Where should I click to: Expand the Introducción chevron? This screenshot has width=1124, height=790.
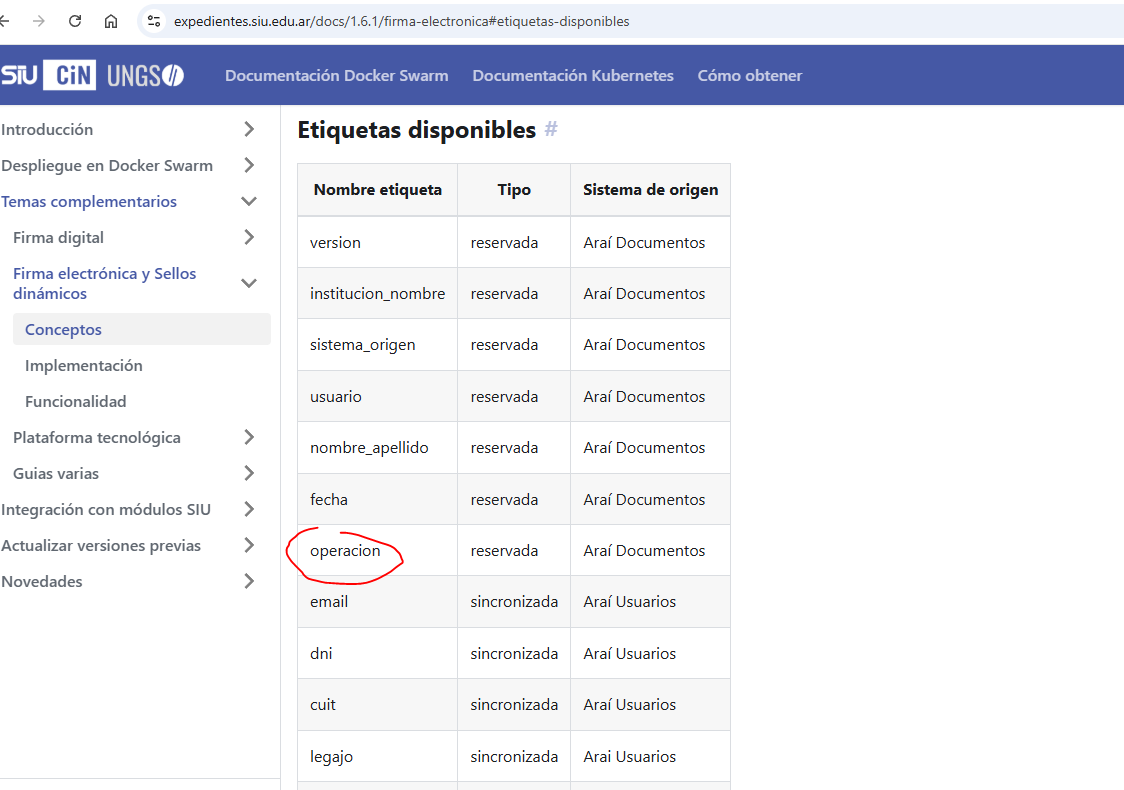point(249,129)
